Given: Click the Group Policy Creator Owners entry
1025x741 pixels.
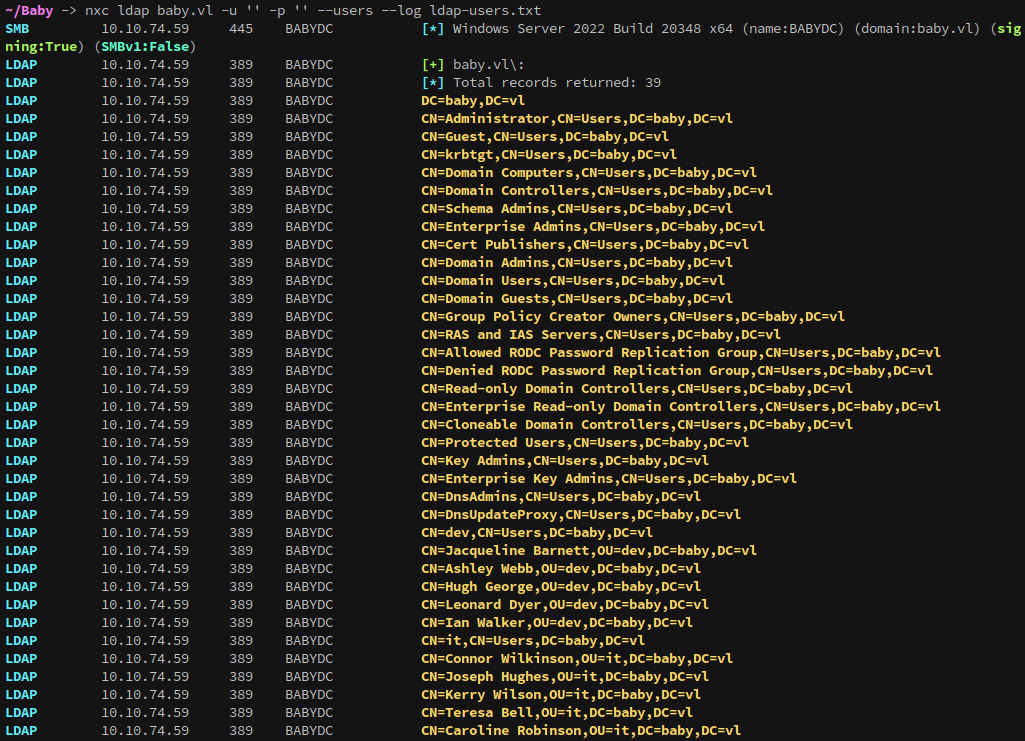Looking at the screenshot, I should coord(633,317).
